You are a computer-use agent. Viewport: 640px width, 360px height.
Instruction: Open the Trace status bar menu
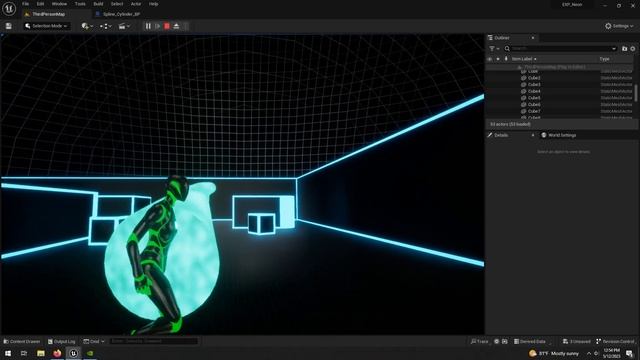(x=480, y=341)
